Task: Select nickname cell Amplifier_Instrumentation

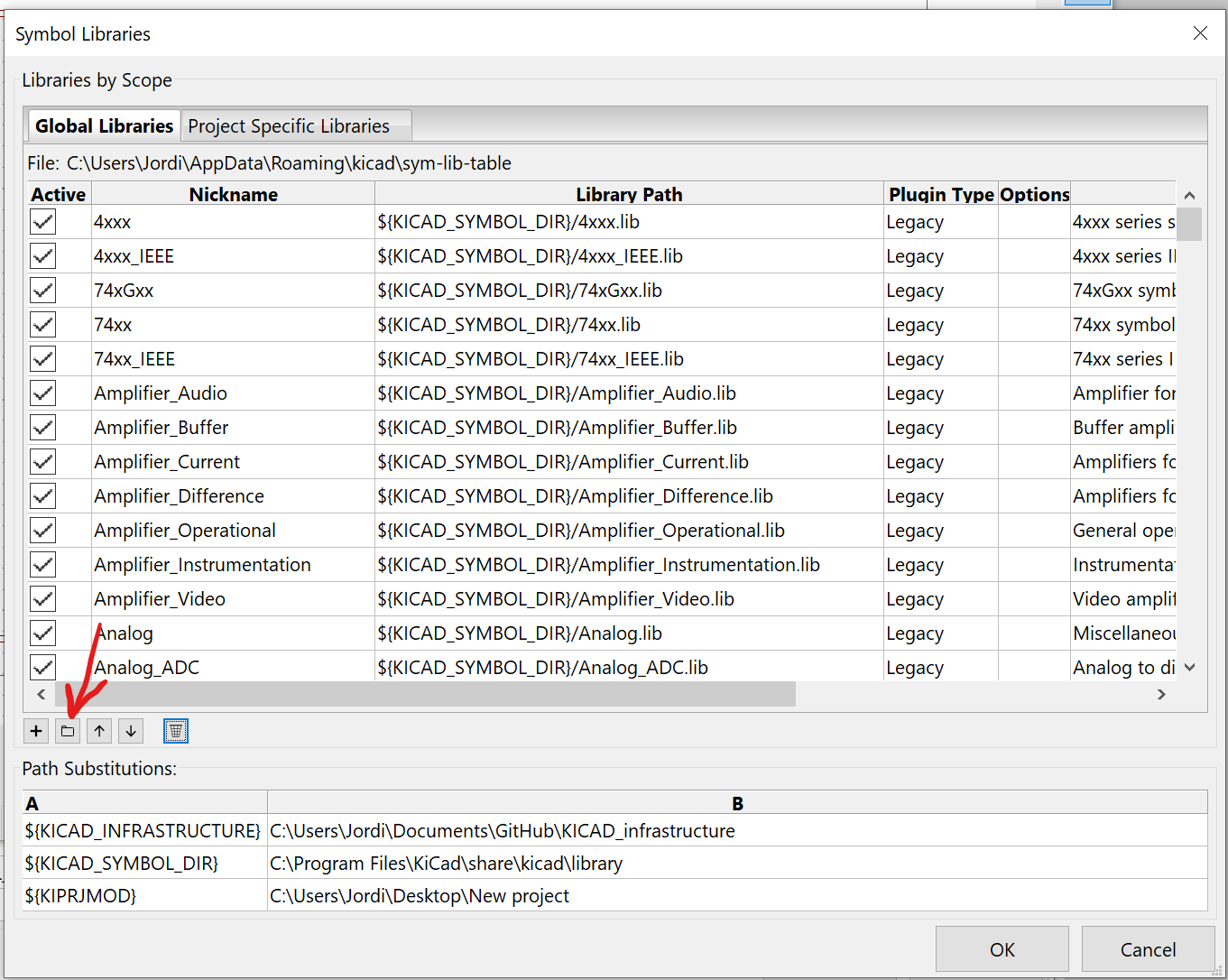Action: point(233,565)
